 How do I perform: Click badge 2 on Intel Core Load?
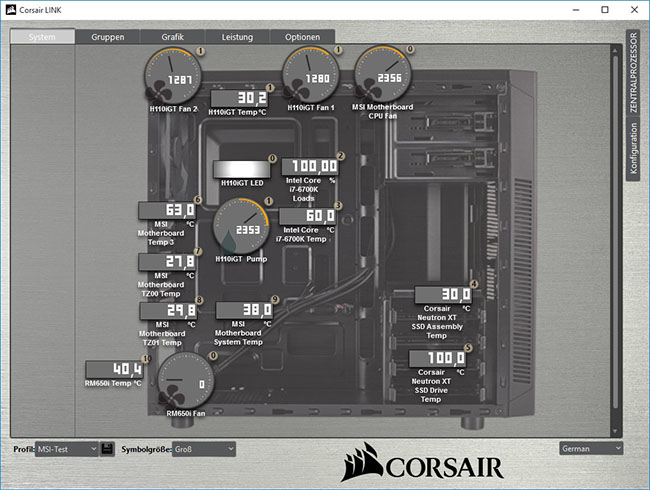click(x=341, y=156)
